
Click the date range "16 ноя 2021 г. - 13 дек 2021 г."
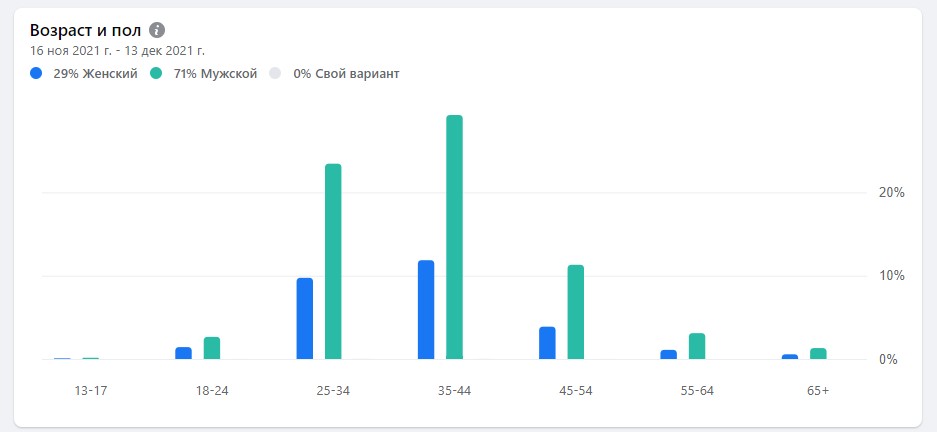(117, 50)
